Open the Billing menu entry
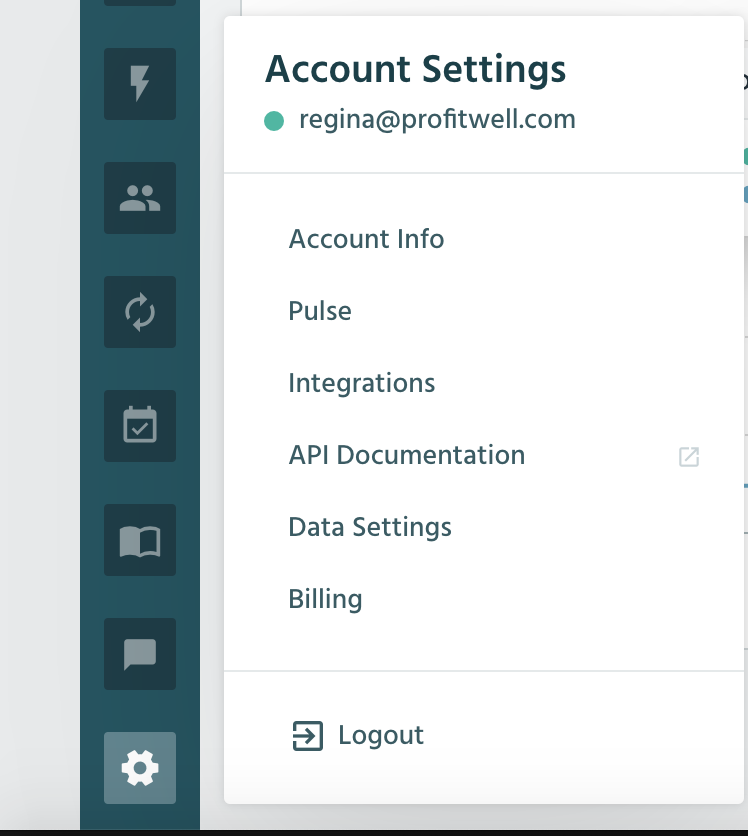Image resolution: width=748 pixels, height=836 pixels. click(325, 599)
